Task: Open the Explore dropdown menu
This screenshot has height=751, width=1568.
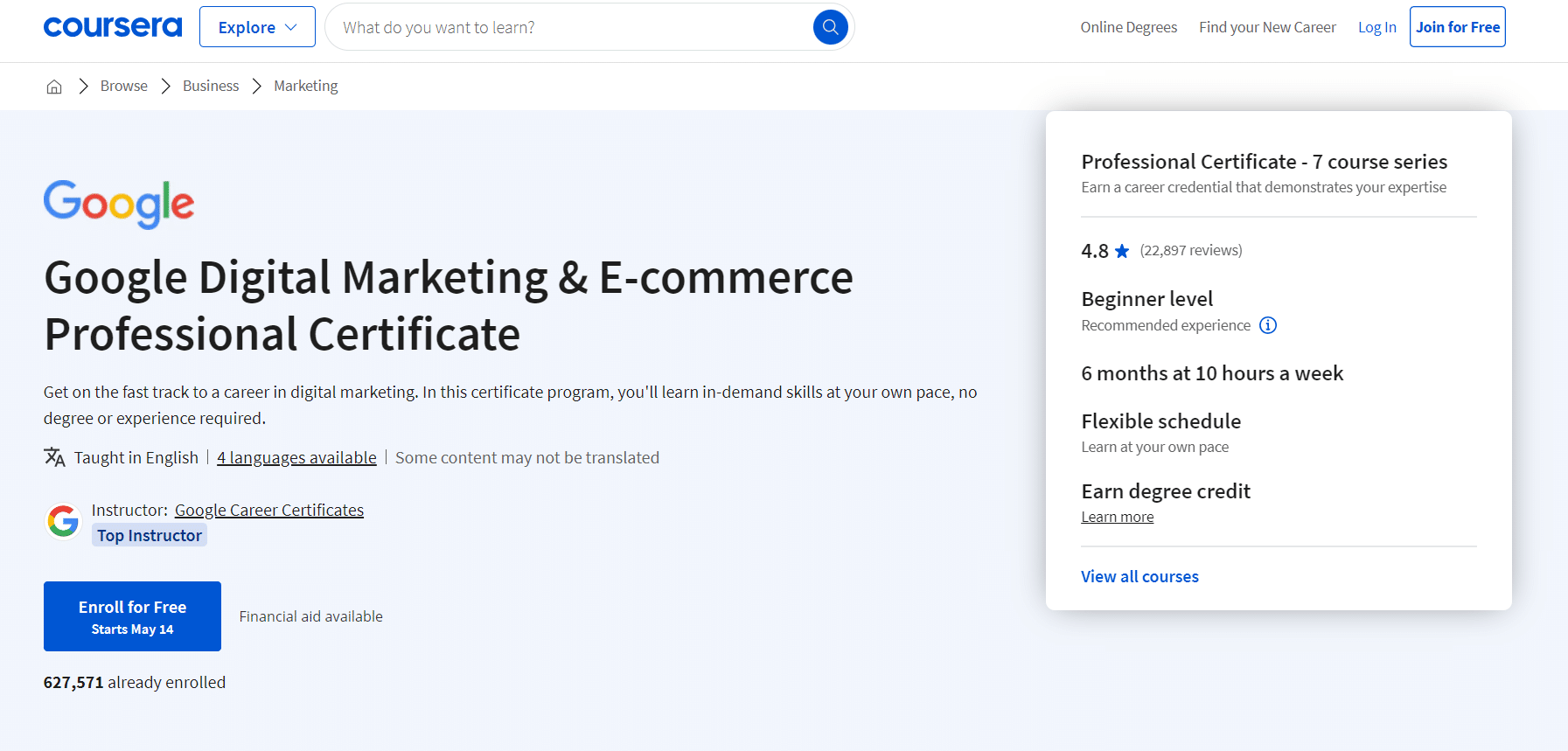Action: coord(257,27)
